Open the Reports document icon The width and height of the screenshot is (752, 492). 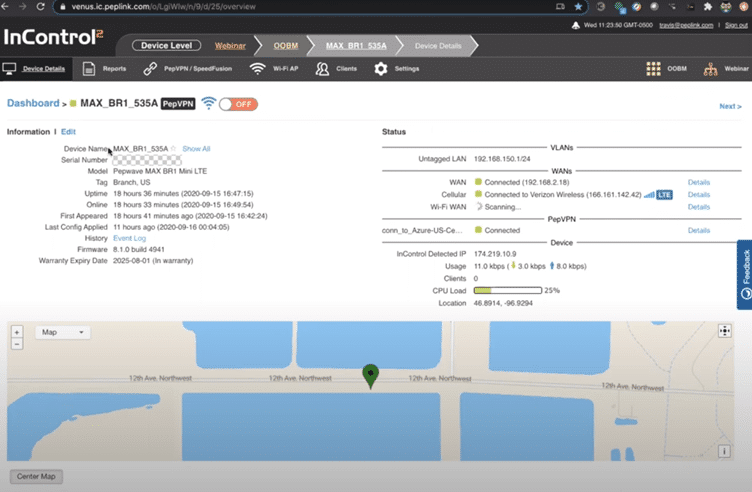[89, 69]
